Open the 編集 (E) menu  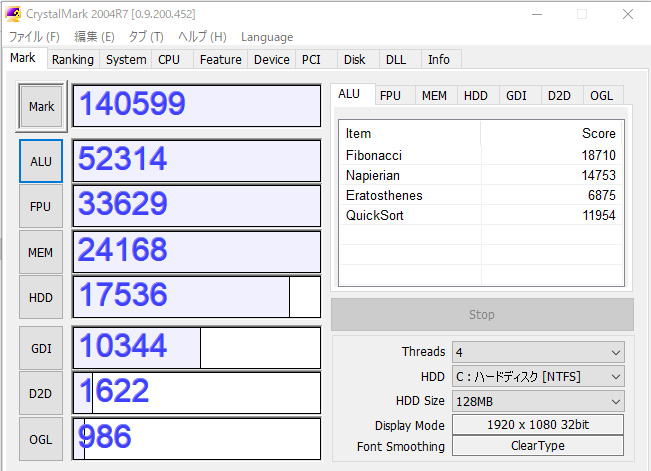[x=94, y=37]
